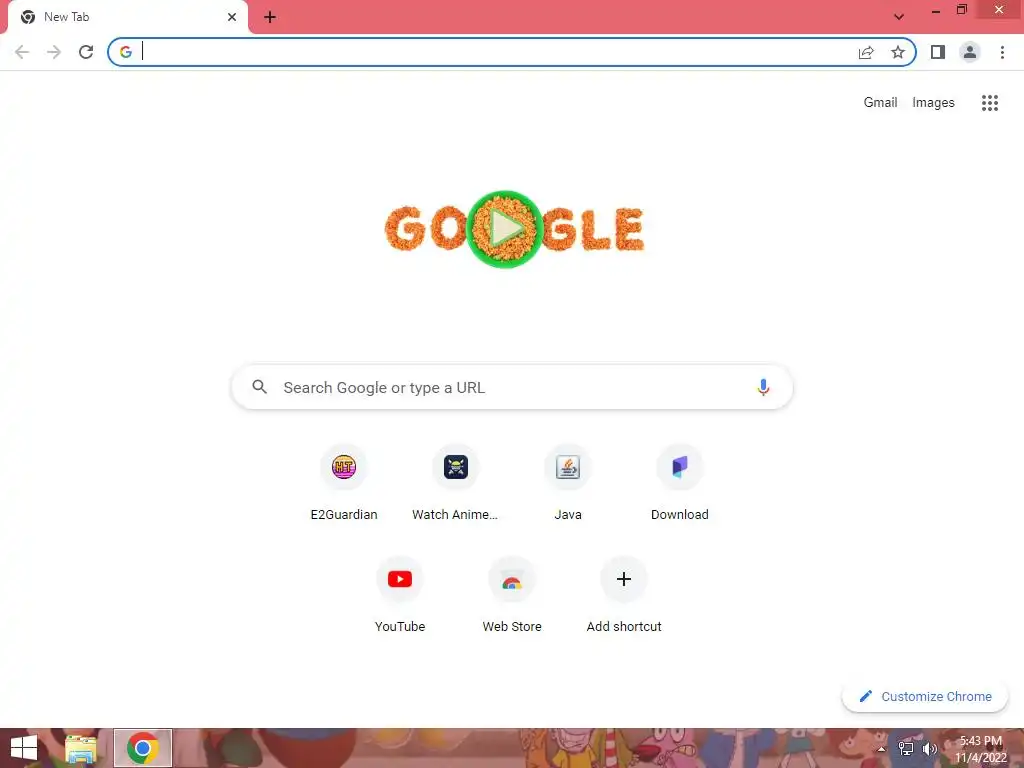Click the Customize Chrome button
1024x768 pixels.
click(x=925, y=697)
